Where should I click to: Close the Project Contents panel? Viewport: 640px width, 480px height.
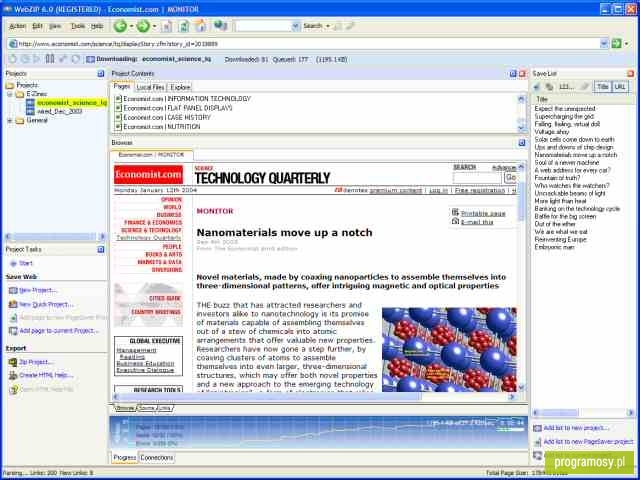tap(522, 73)
